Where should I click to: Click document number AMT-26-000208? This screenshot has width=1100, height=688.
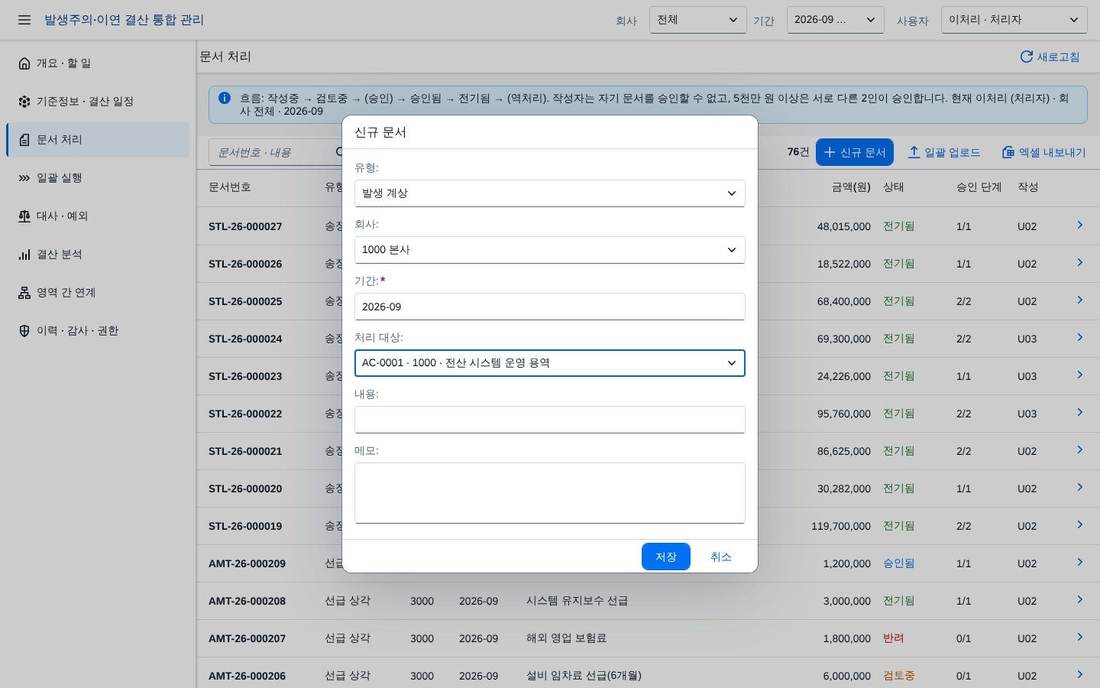[247, 601]
